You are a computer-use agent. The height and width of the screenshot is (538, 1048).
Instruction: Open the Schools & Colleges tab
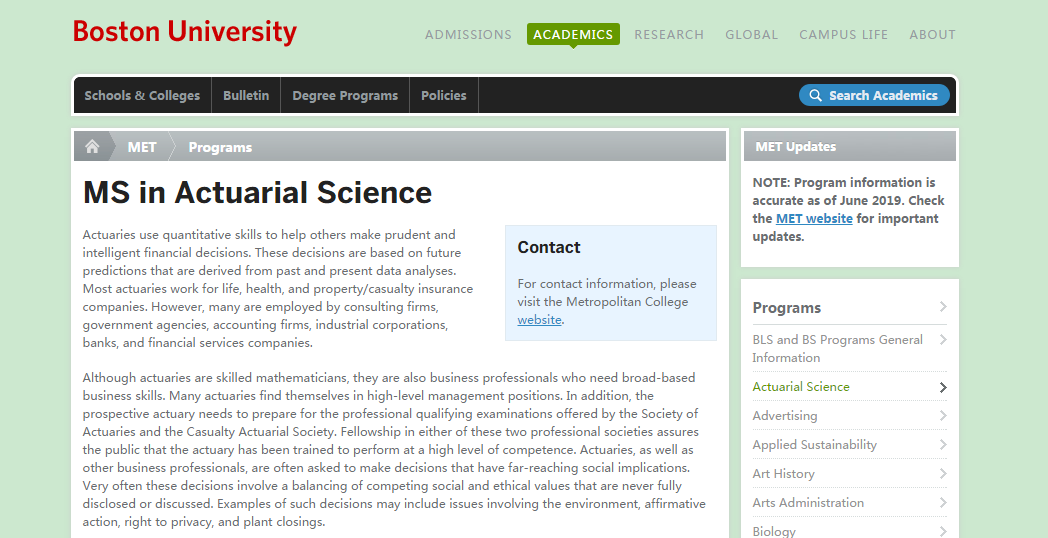pyautogui.click(x=142, y=96)
